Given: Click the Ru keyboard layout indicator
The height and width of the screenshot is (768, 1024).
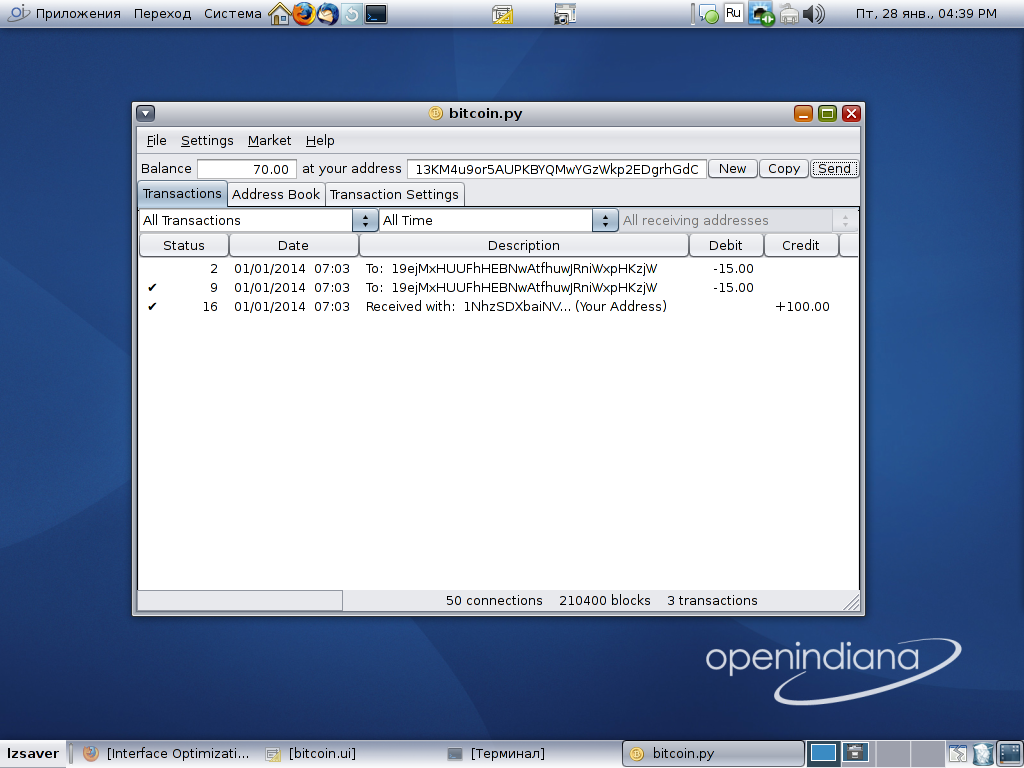Looking at the screenshot, I should (734, 14).
